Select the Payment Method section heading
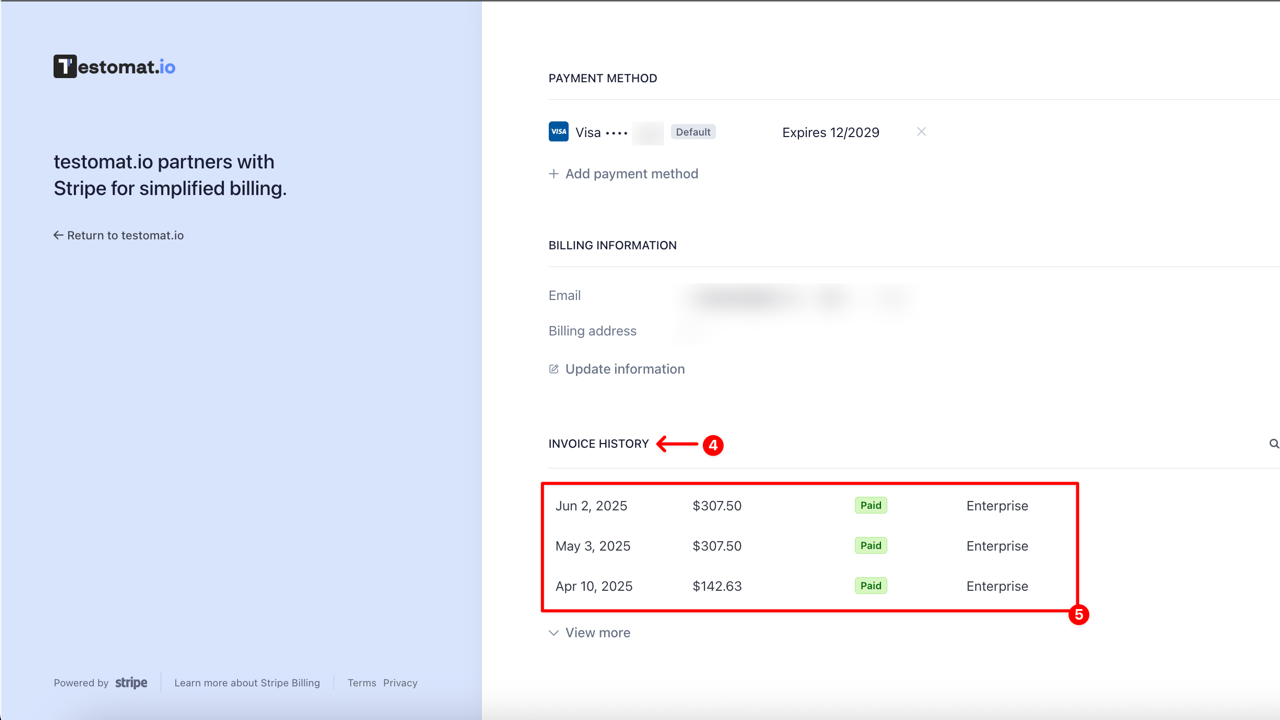This screenshot has height=720, width=1280. click(602, 78)
